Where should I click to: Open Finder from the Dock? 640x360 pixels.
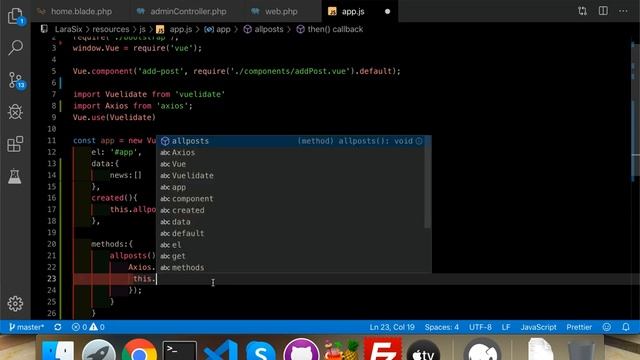58,350
